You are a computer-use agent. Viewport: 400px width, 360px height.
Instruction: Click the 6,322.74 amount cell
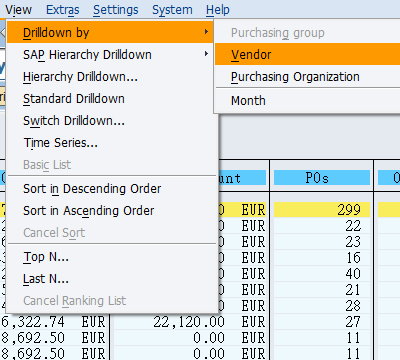(33, 322)
